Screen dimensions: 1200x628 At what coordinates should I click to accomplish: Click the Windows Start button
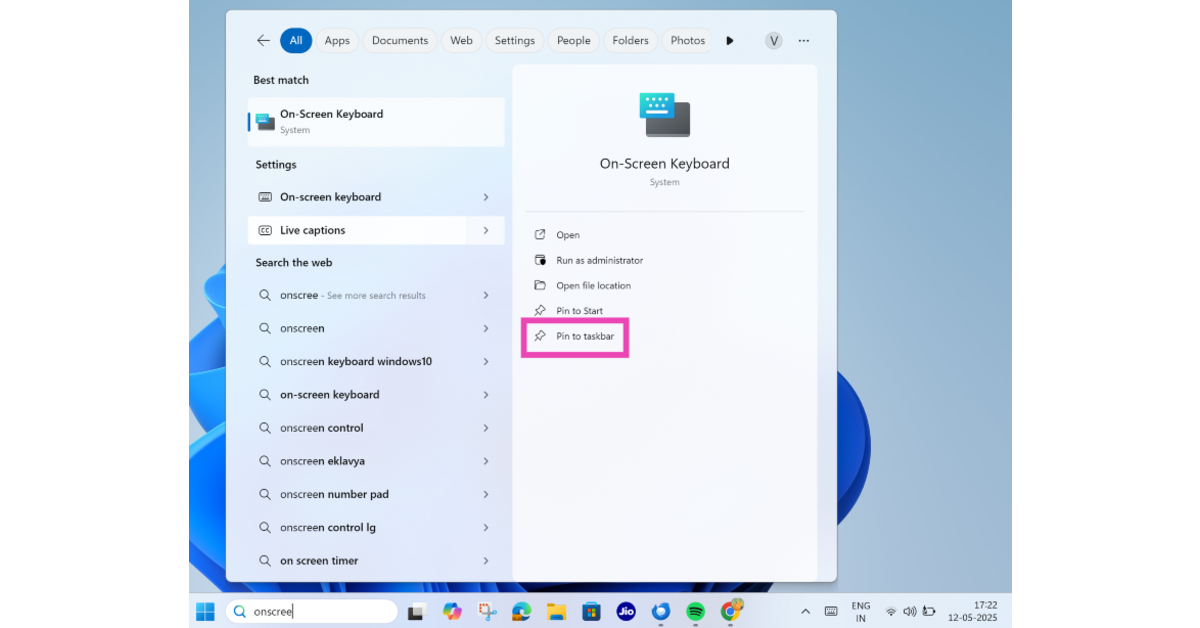(205, 611)
